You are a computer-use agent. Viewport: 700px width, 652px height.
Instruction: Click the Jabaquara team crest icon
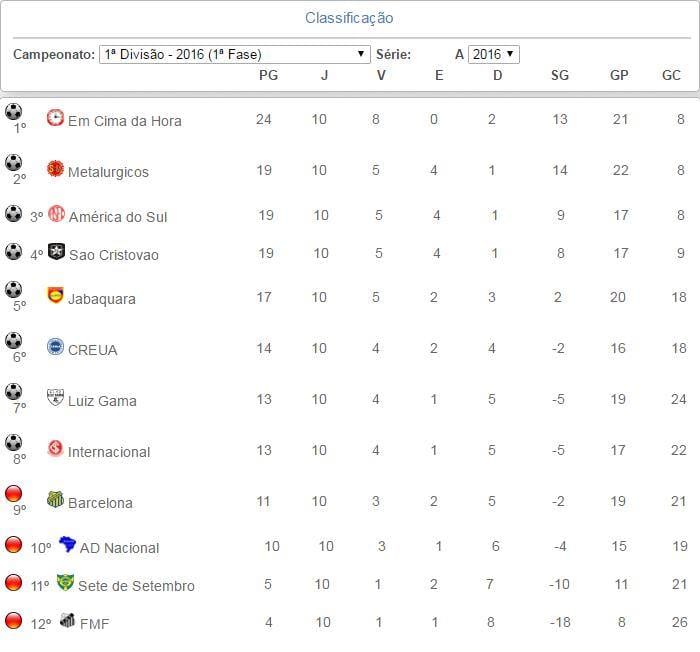click(55, 296)
